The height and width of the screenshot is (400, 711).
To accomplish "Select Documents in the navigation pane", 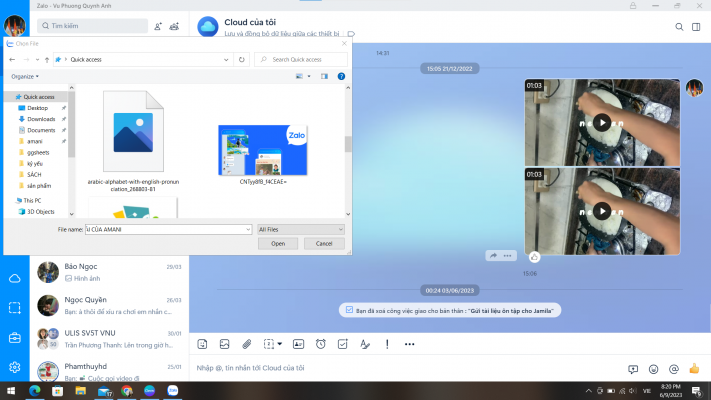I will coord(41,130).
